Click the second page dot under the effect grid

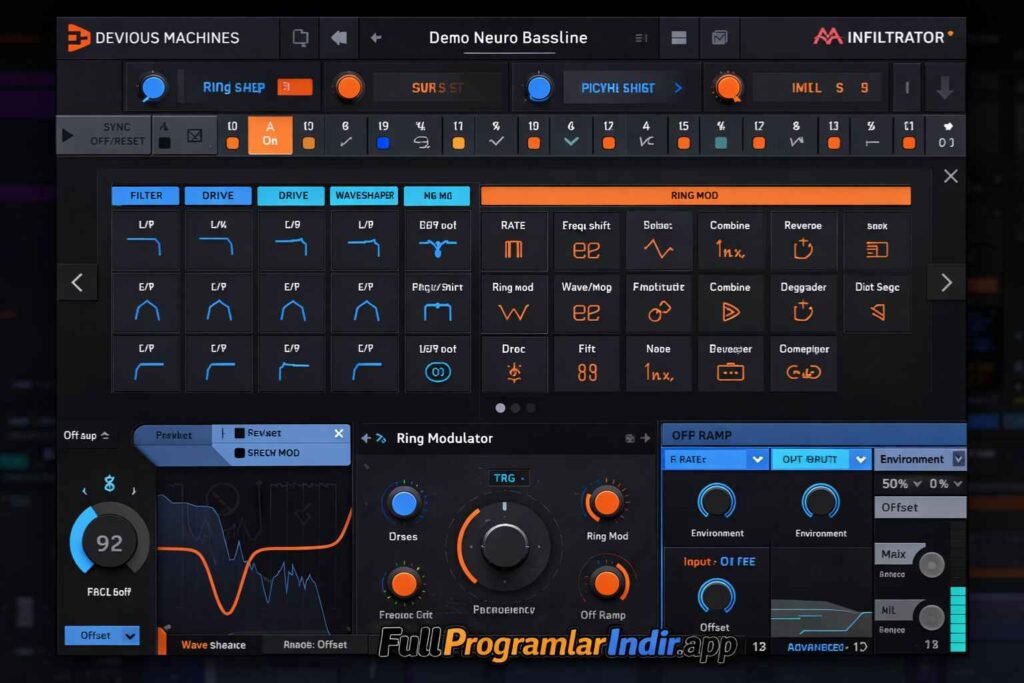515,407
